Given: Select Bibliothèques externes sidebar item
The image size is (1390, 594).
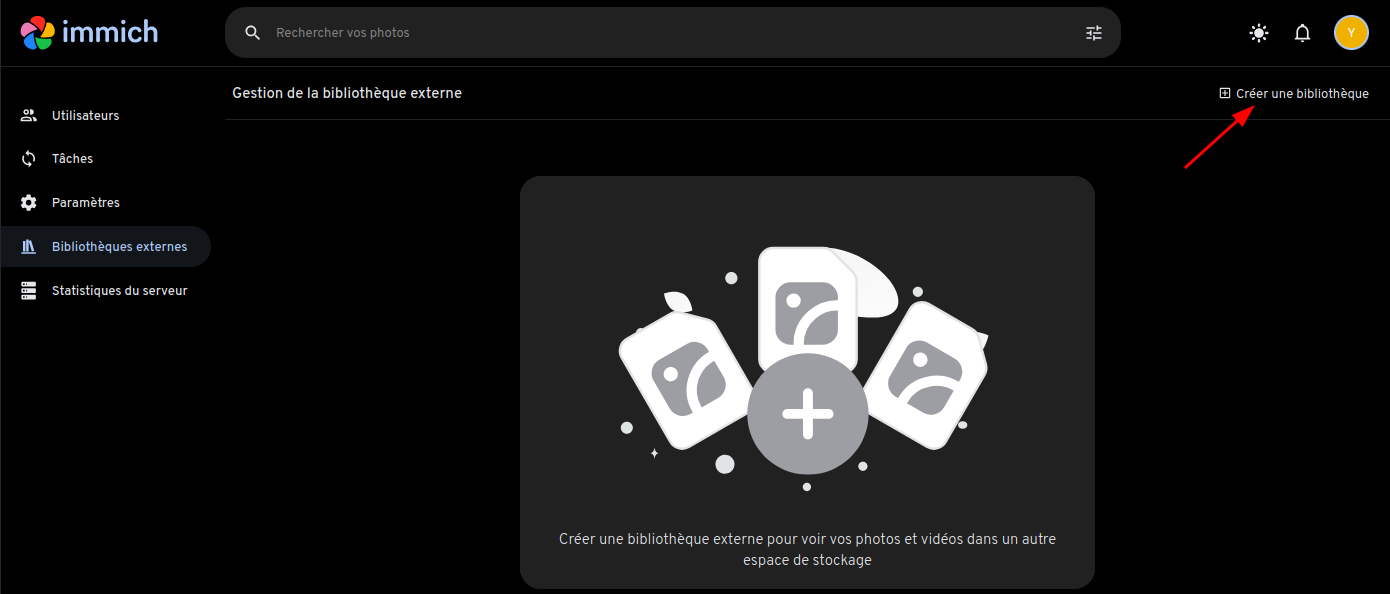Looking at the screenshot, I should click(x=119, y=247).
